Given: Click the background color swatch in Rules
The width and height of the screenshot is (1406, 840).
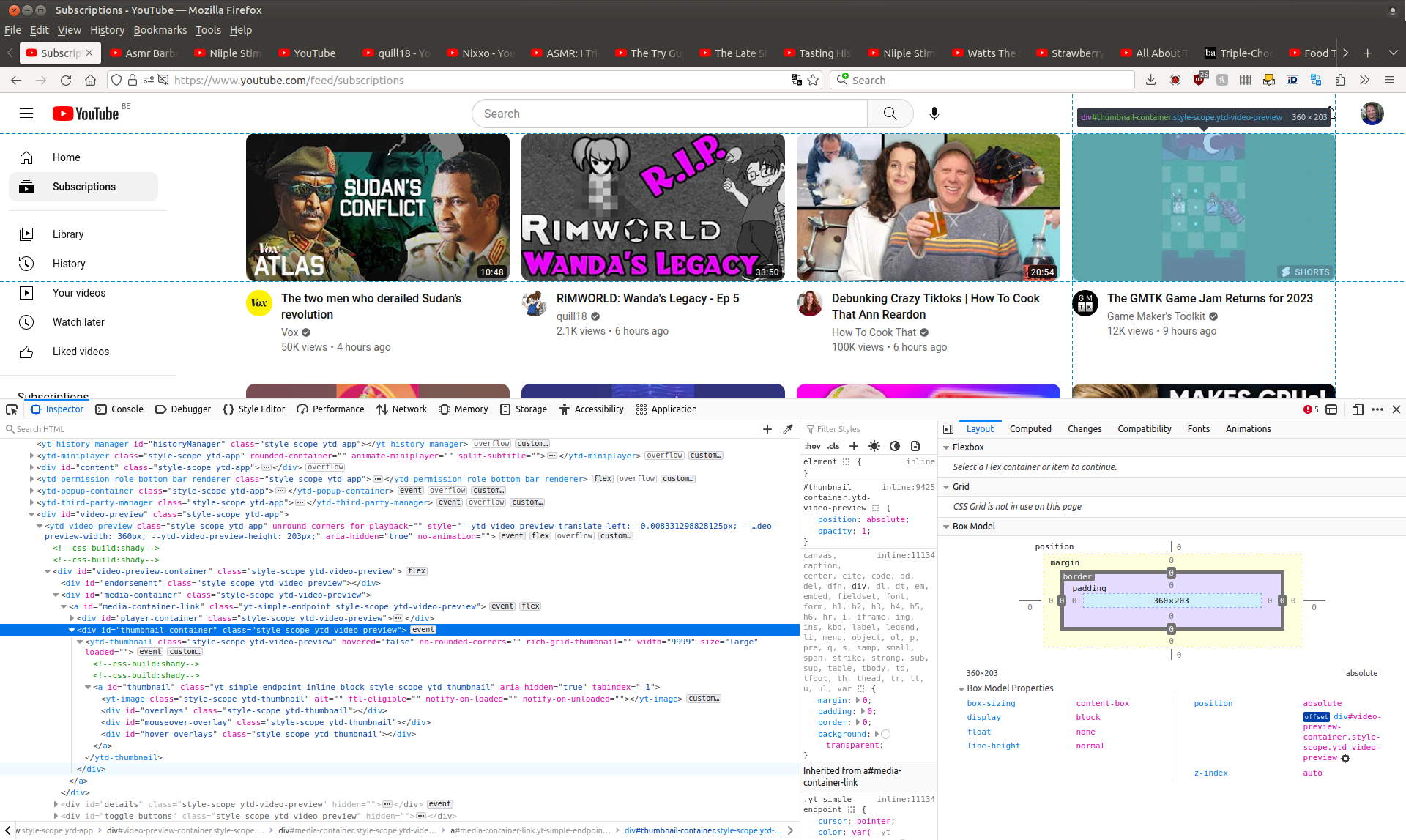Looking at the screenshot, I should 886,734.
